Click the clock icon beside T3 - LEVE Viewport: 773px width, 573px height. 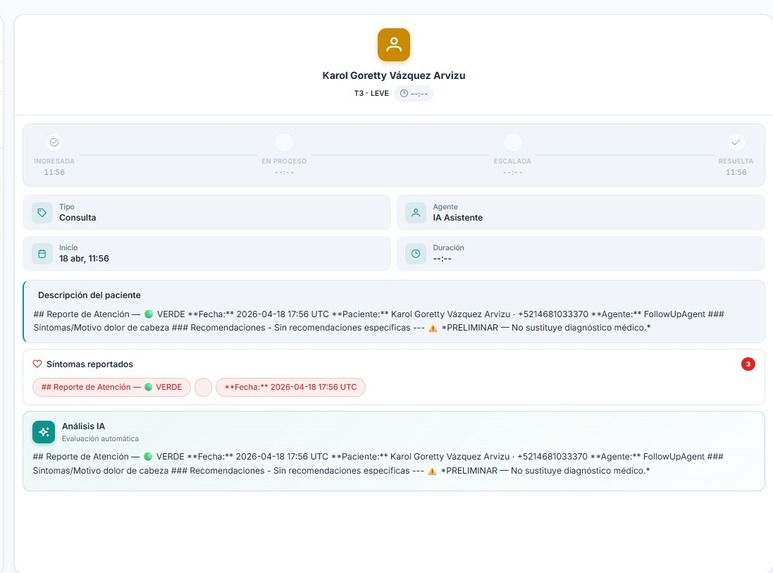(x=404, y=93)
